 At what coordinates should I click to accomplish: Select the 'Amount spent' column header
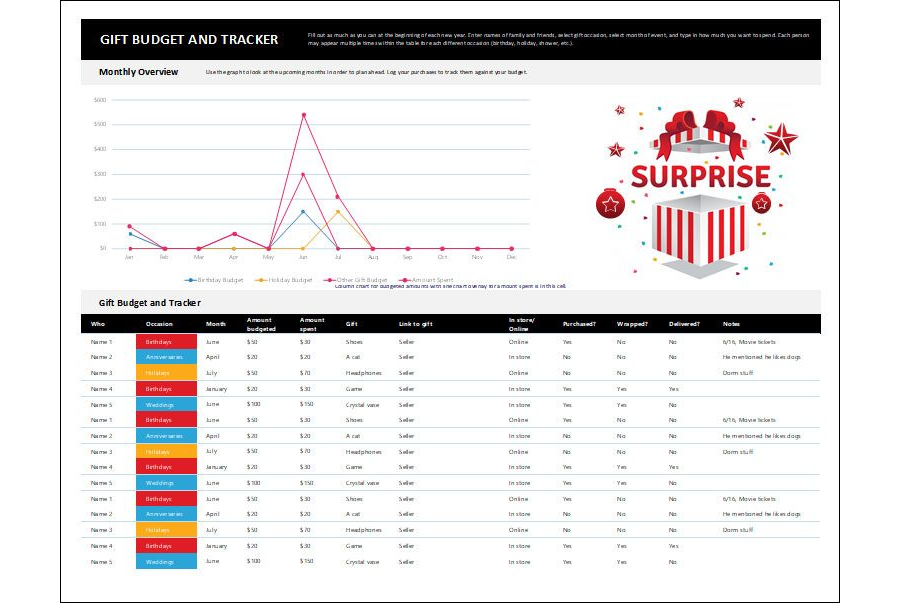[x=312, y=324]
